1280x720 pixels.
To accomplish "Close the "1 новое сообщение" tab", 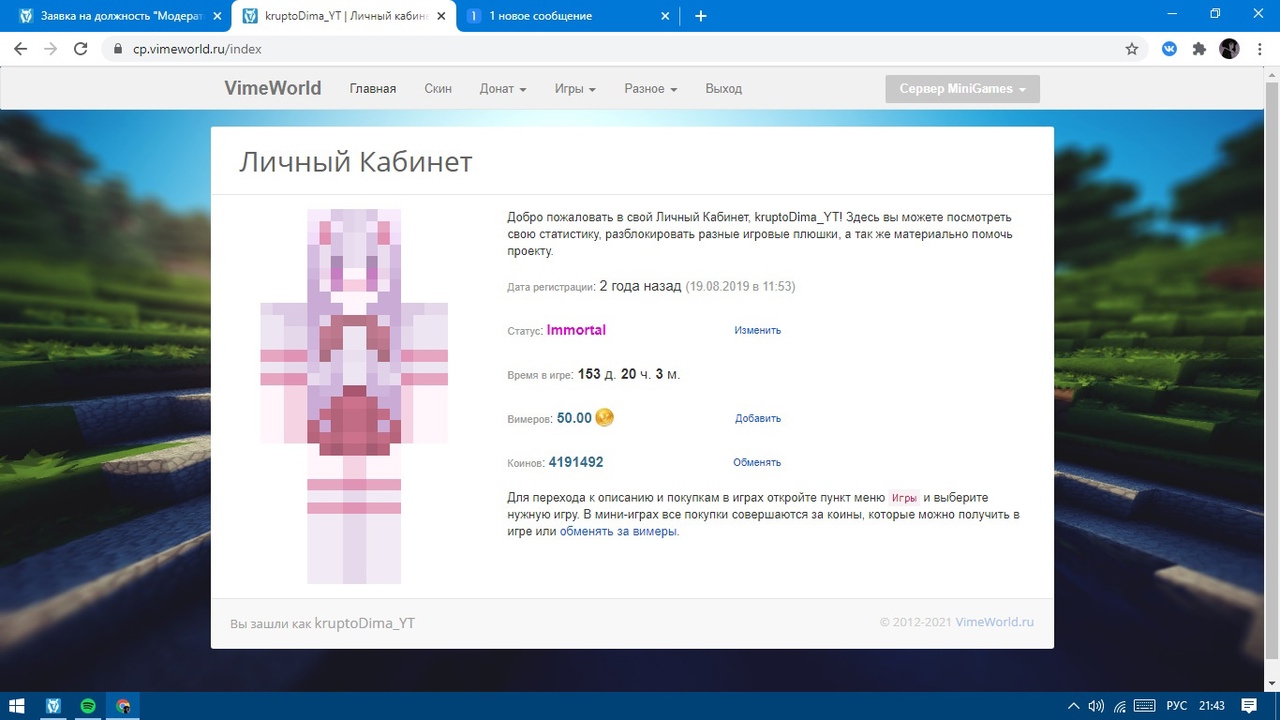I will (666, 16).
